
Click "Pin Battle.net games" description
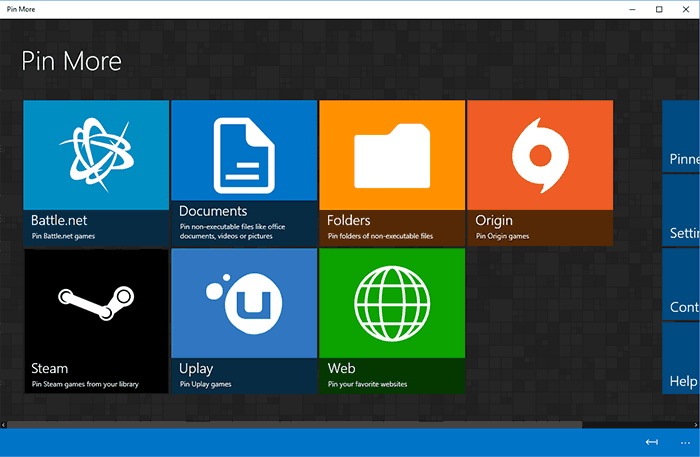point(63,236)
